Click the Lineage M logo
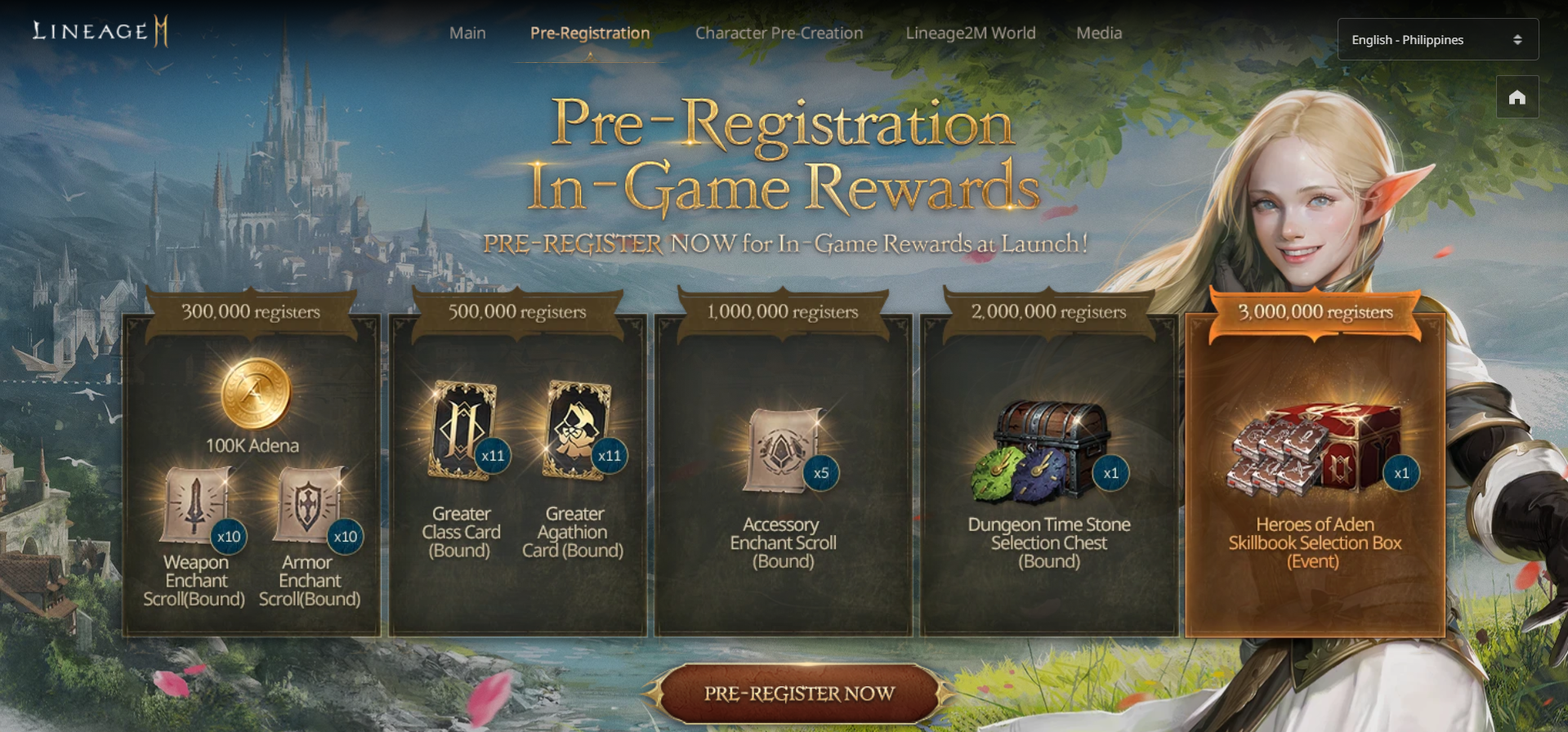The width and height of the screenshot is (1568, 732). [x=100, y=32]
